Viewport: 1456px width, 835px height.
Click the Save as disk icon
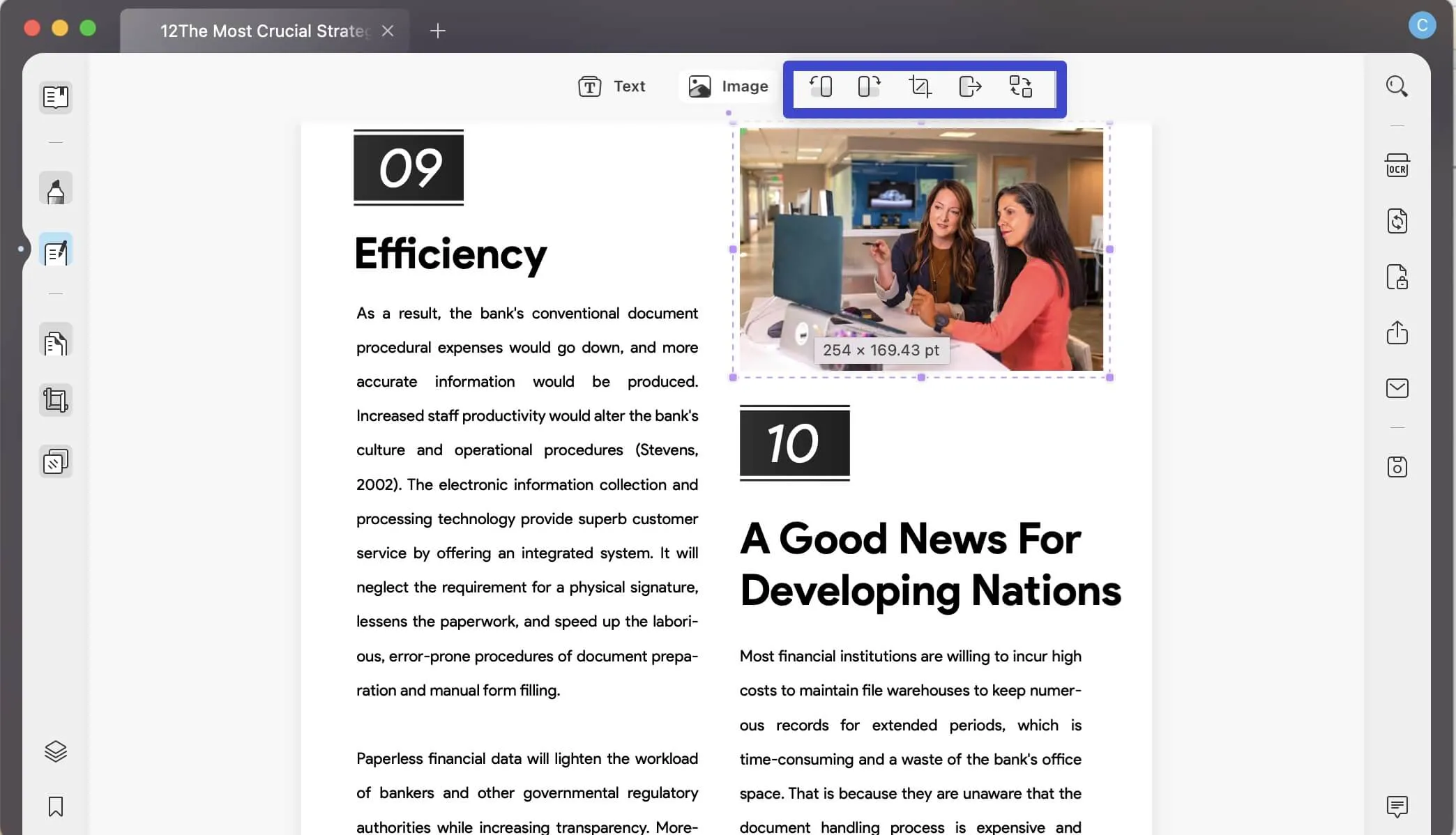click(x=1397, y=467)
